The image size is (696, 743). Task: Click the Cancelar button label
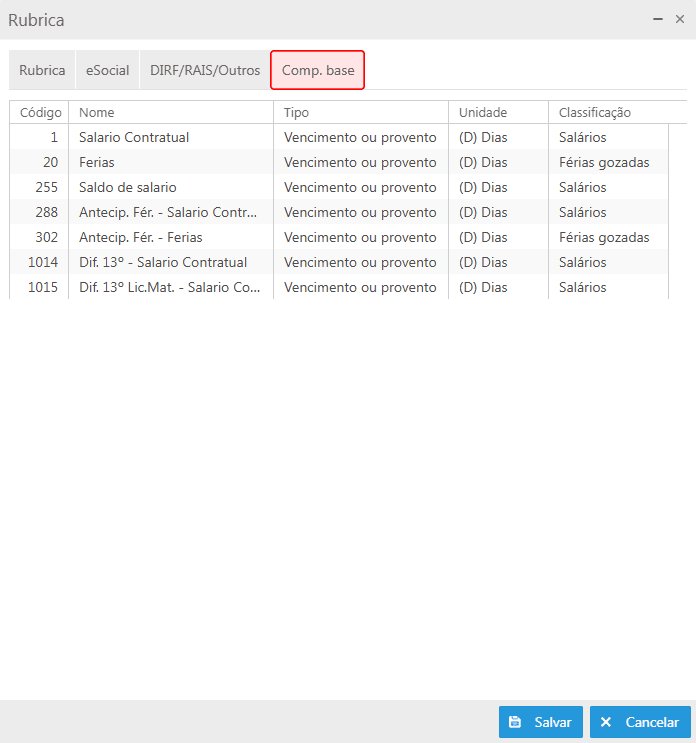click(x=652, y=722)
